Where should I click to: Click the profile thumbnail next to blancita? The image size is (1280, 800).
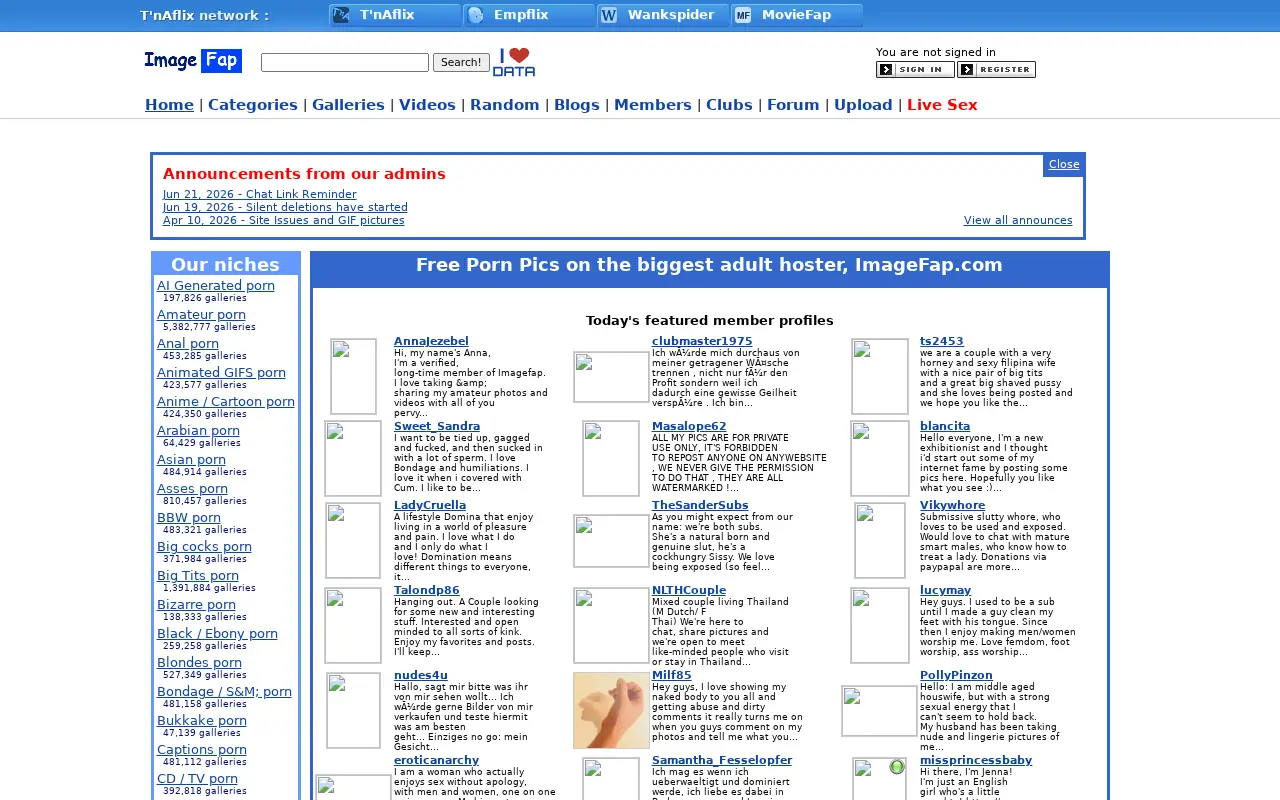880,458
